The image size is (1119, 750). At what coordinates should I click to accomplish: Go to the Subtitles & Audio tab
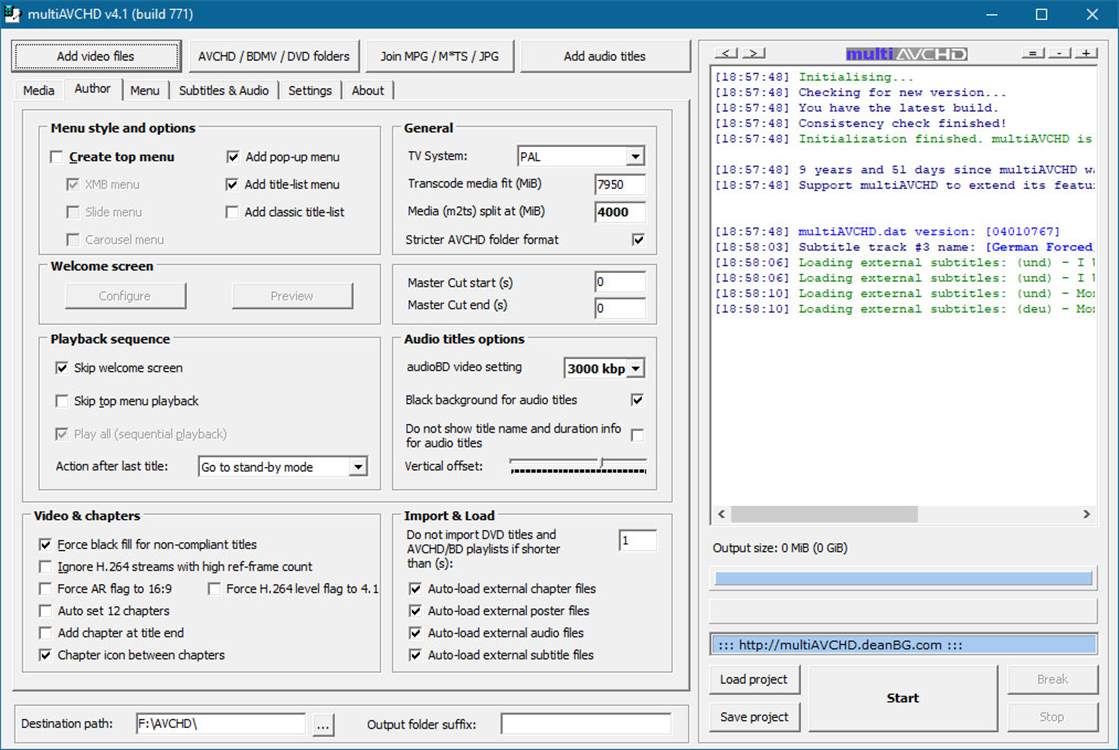tap(223, 91)
